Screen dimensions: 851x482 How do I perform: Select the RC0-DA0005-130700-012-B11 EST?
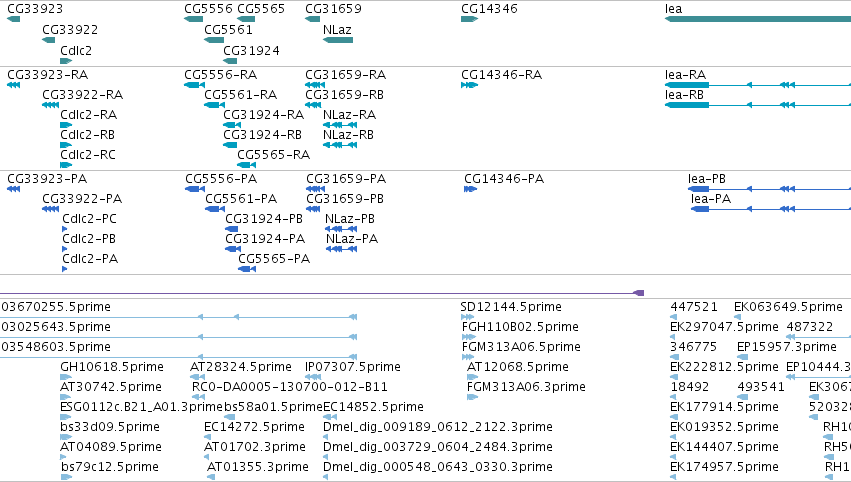click(290, 388)
